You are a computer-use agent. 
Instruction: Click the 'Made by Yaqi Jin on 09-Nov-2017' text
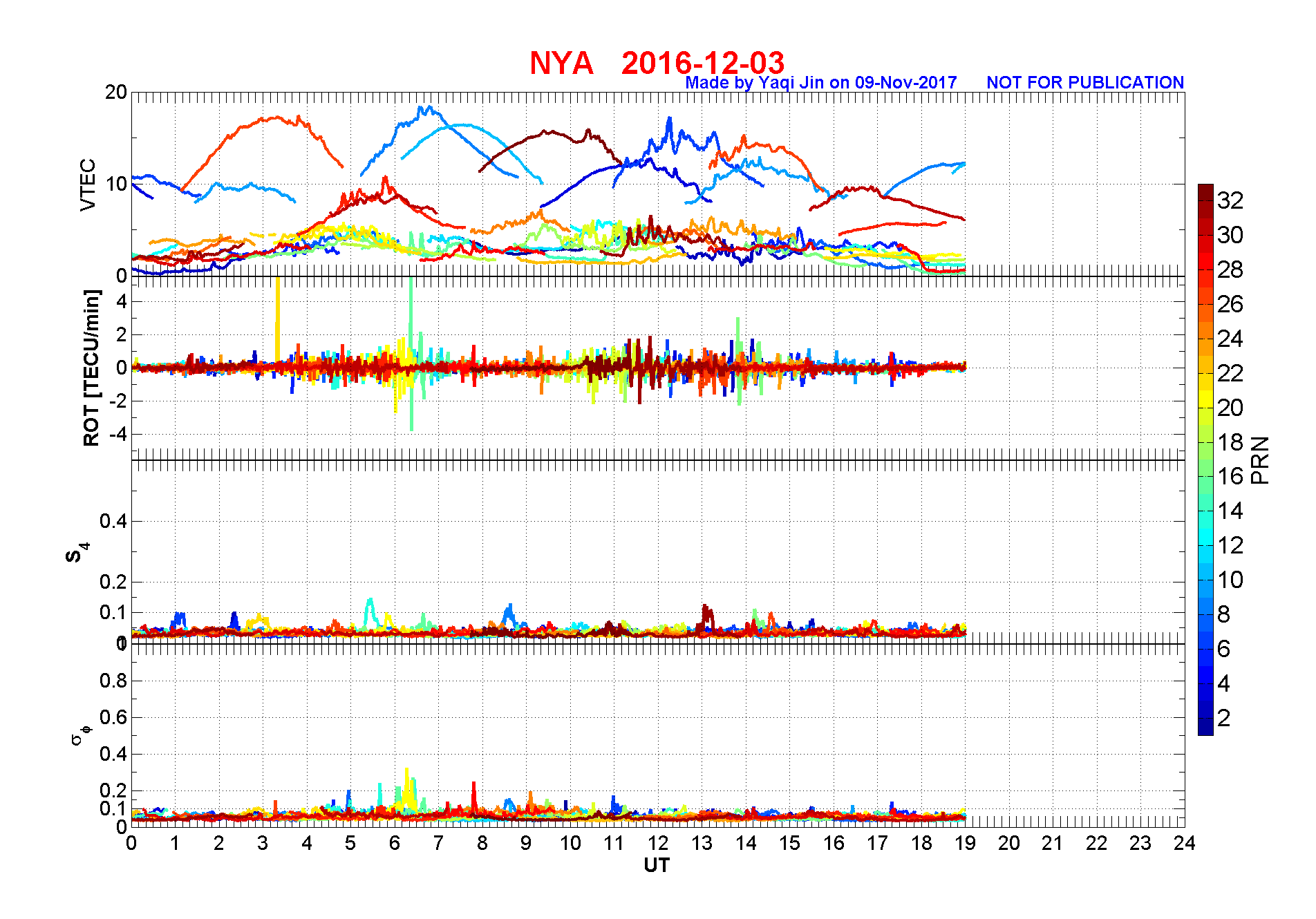click(821, 83)
